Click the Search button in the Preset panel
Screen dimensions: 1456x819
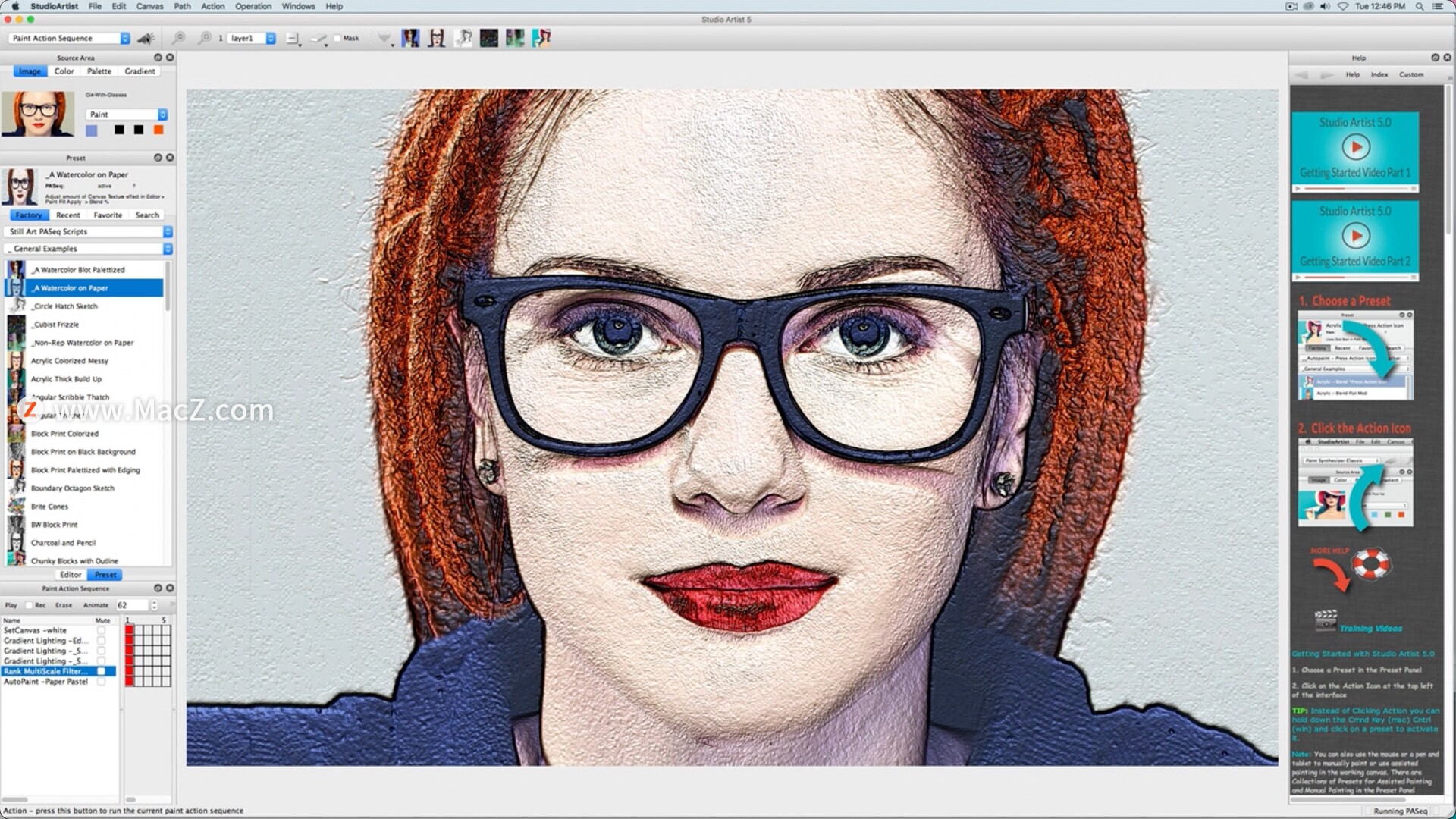147,215
